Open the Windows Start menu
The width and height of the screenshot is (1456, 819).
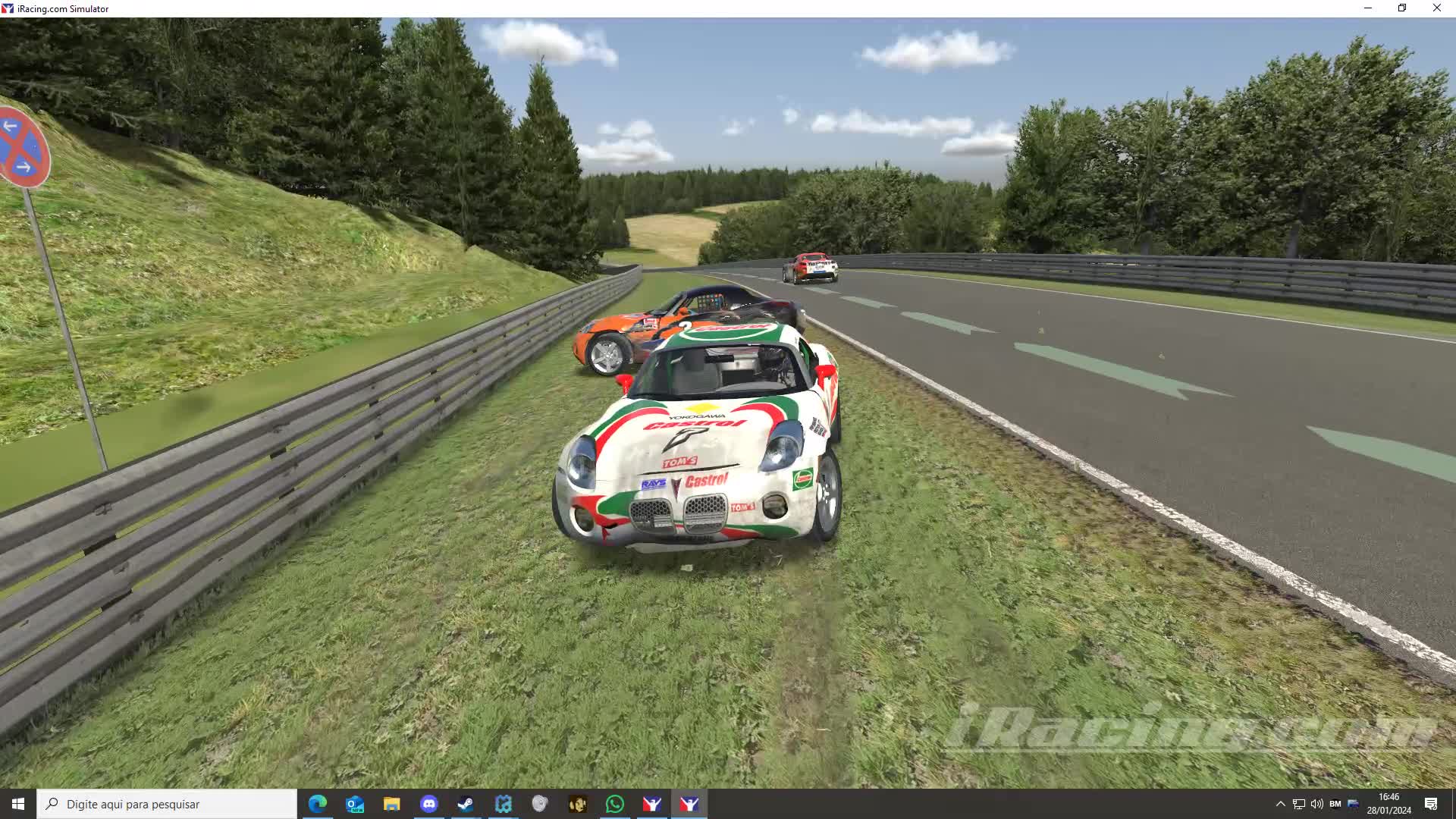click(x=17, y=804)
